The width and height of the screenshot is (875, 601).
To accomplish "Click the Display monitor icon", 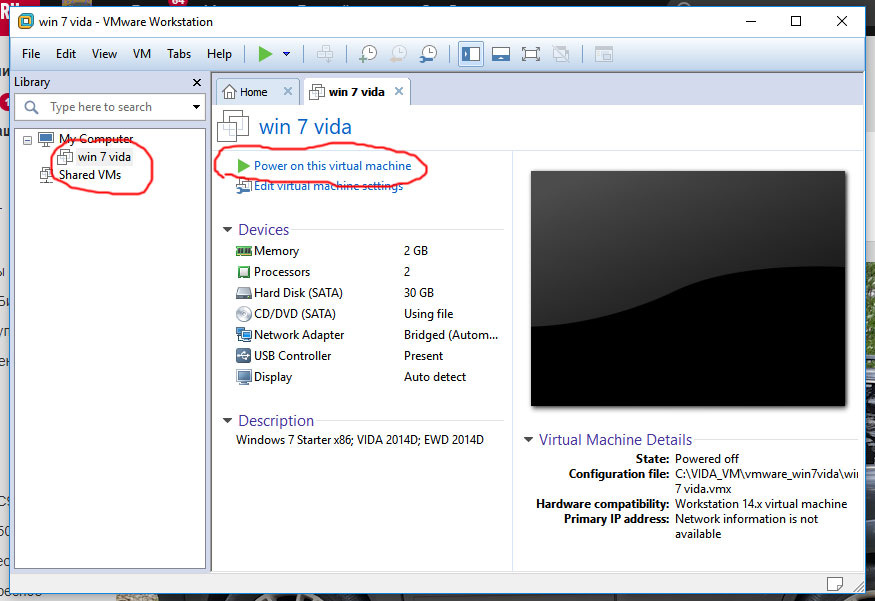I will 243,377.
